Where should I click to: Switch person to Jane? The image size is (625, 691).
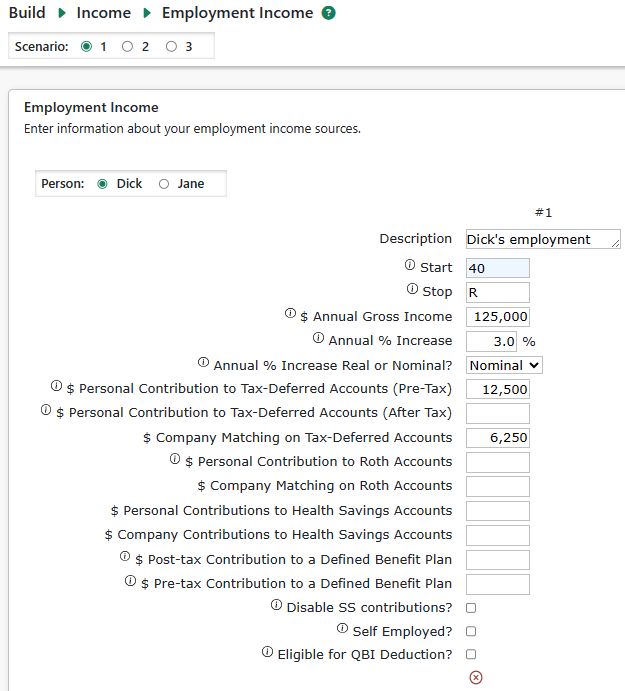coord(164,184)
